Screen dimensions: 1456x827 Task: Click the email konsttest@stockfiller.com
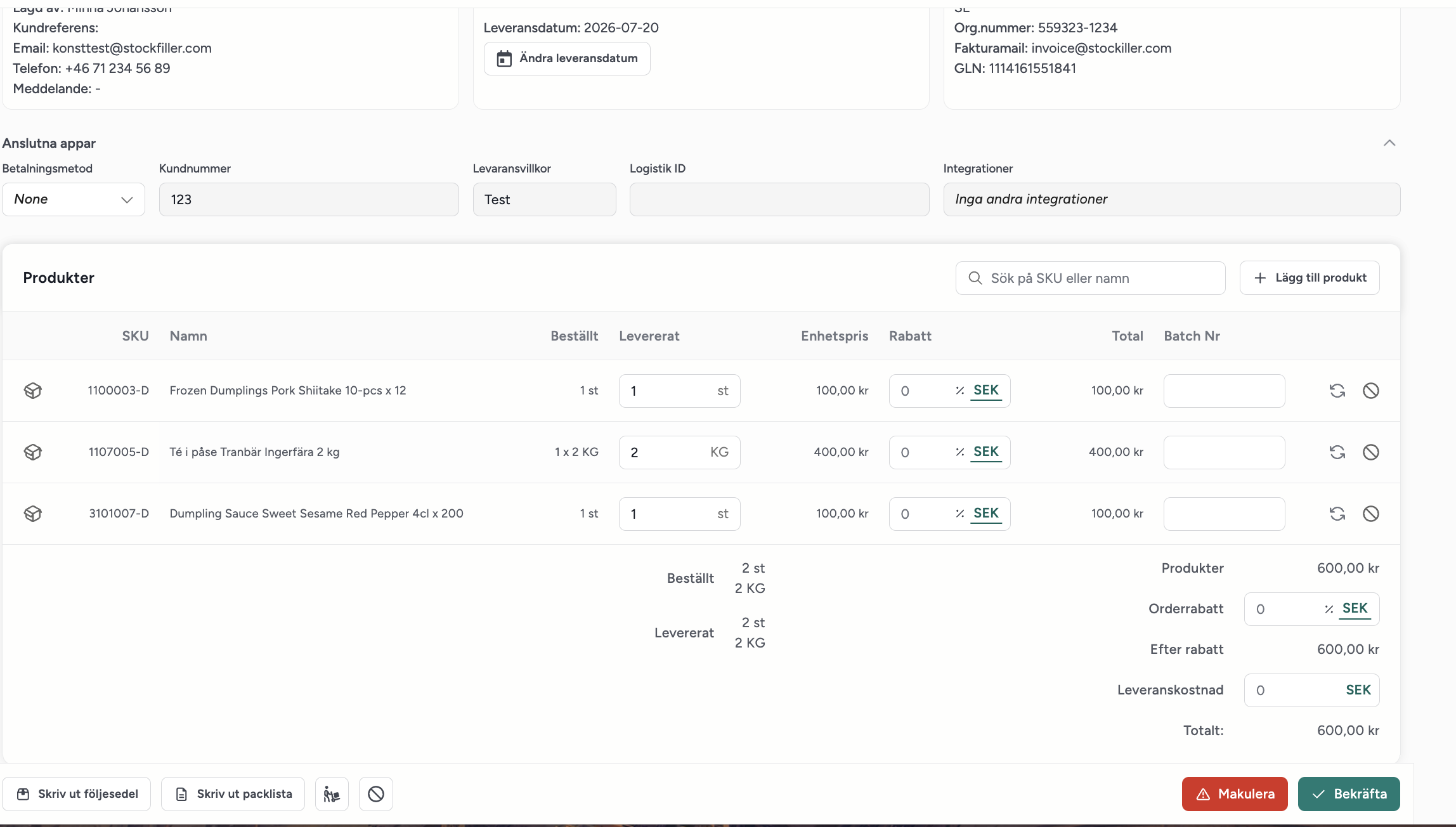click(132, 48)
